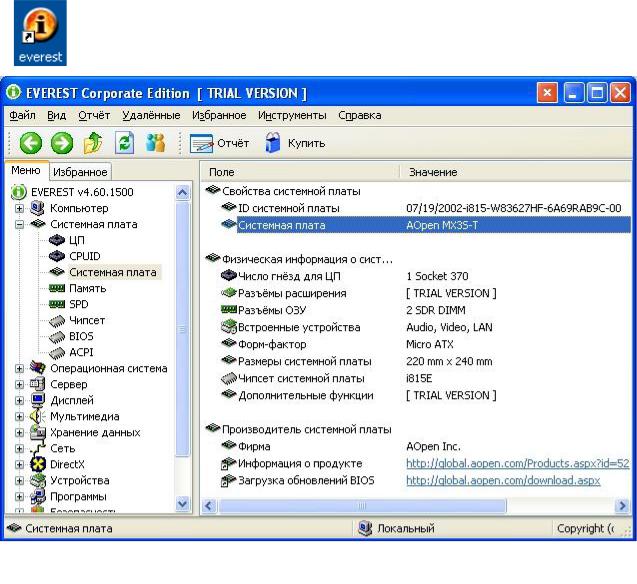
Task: Click tree scrollbar down arrow
Action: click(182, 504)
